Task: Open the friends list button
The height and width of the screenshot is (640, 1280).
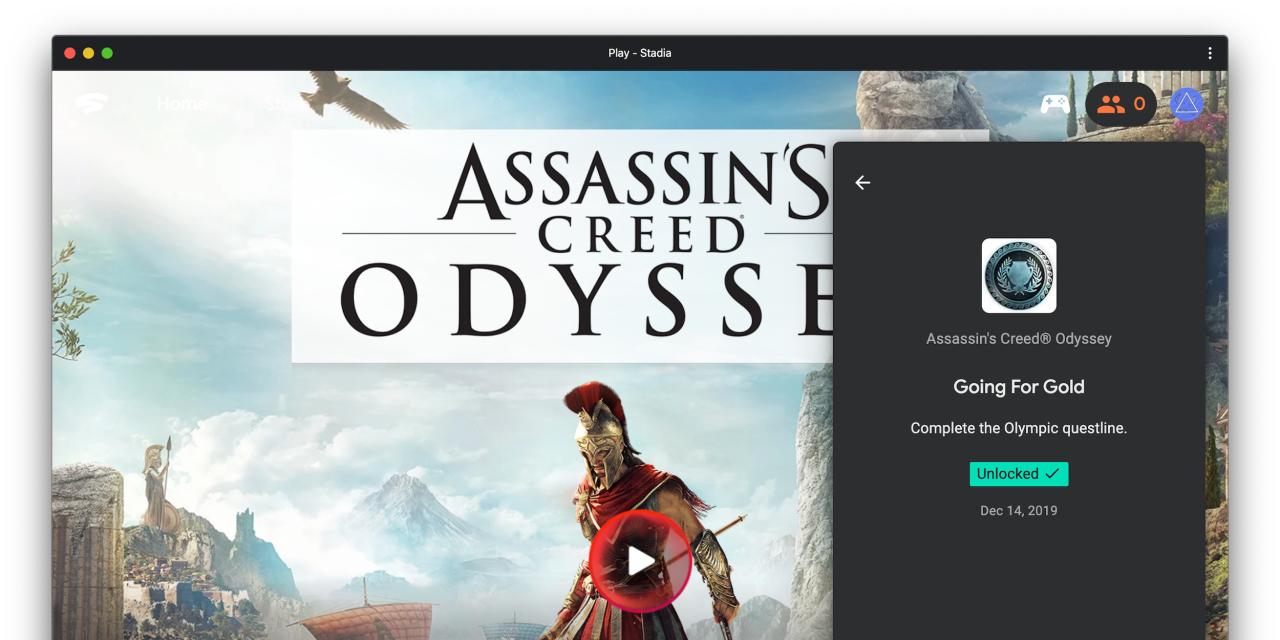Action: pyautogui.click(x=1120, y=104)
